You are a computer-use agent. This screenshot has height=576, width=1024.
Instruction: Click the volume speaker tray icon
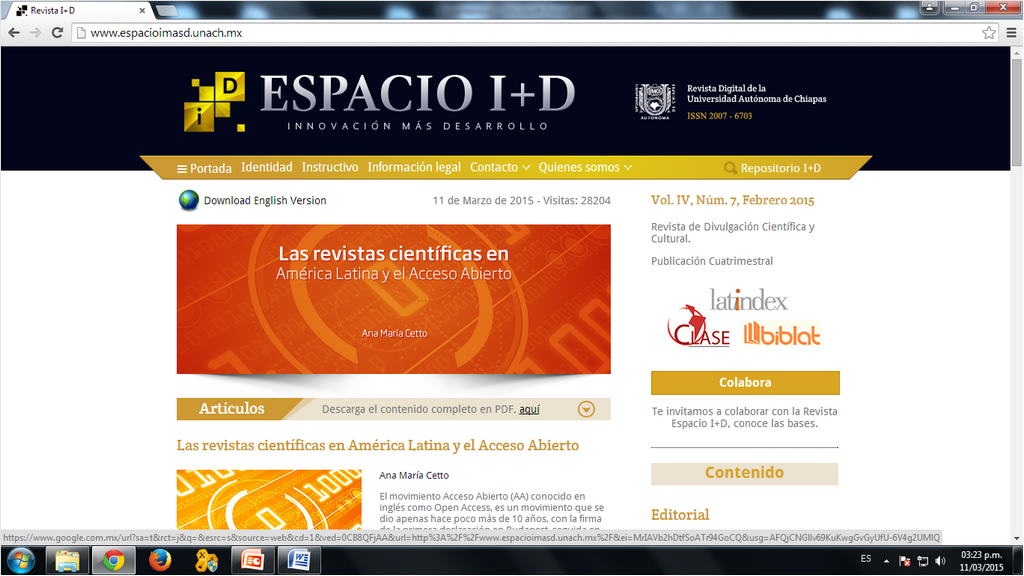tap(940, 561)
